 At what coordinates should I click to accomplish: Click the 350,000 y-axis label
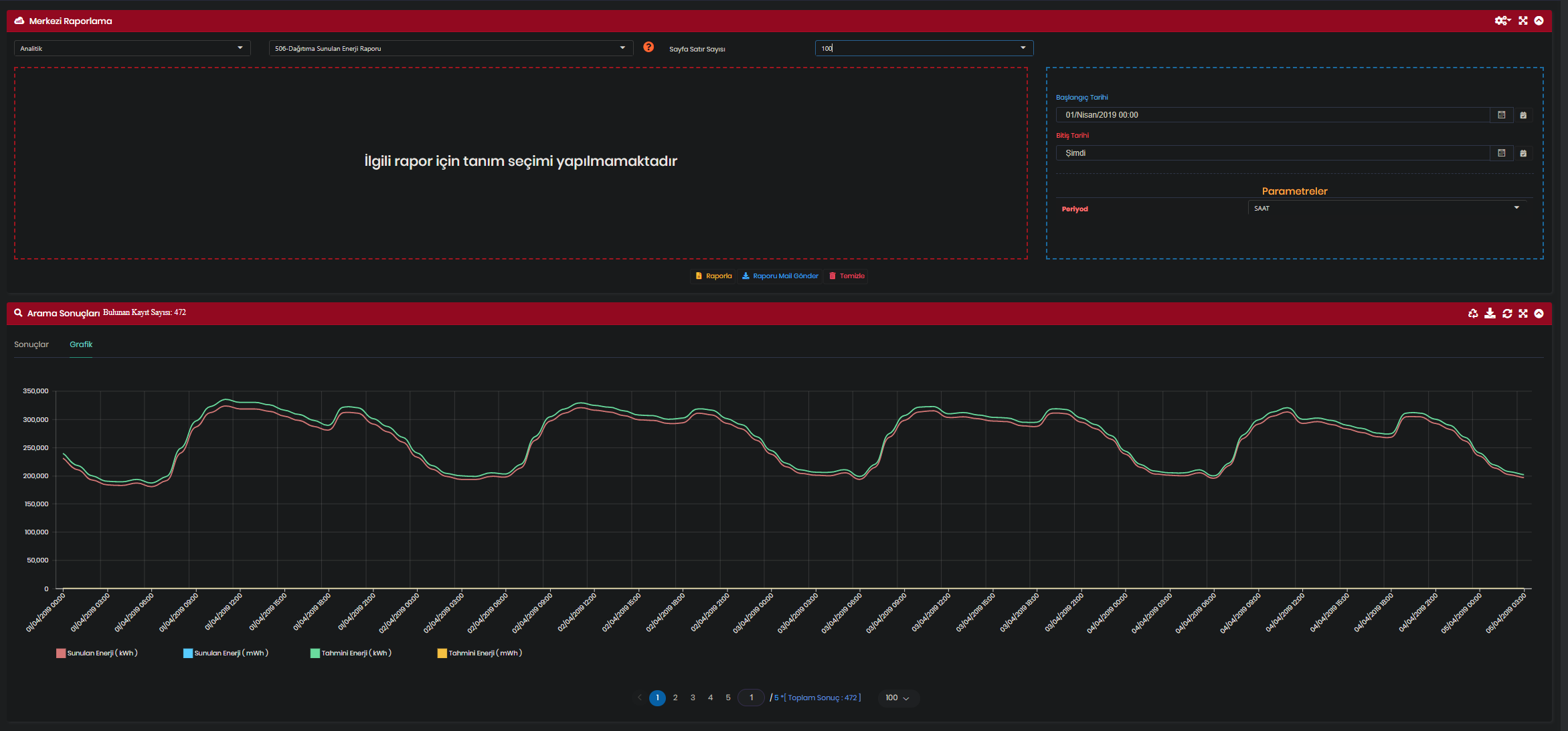coord(35,391)
